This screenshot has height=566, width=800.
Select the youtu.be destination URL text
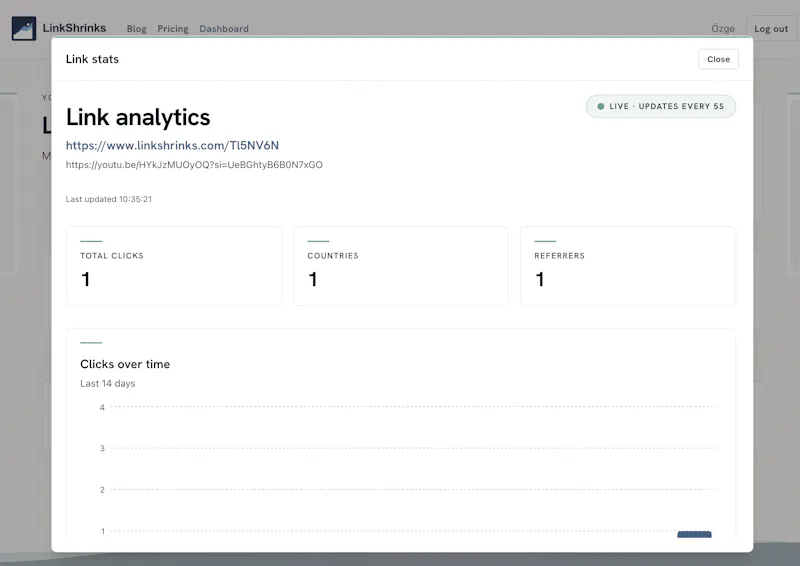coord(194,165)
